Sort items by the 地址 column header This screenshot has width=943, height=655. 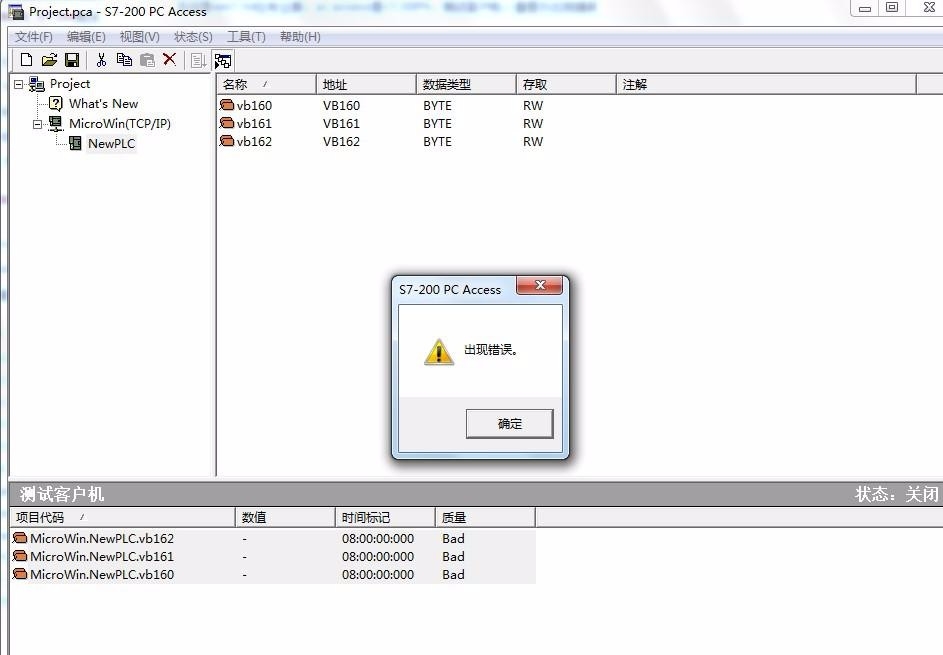366,84
